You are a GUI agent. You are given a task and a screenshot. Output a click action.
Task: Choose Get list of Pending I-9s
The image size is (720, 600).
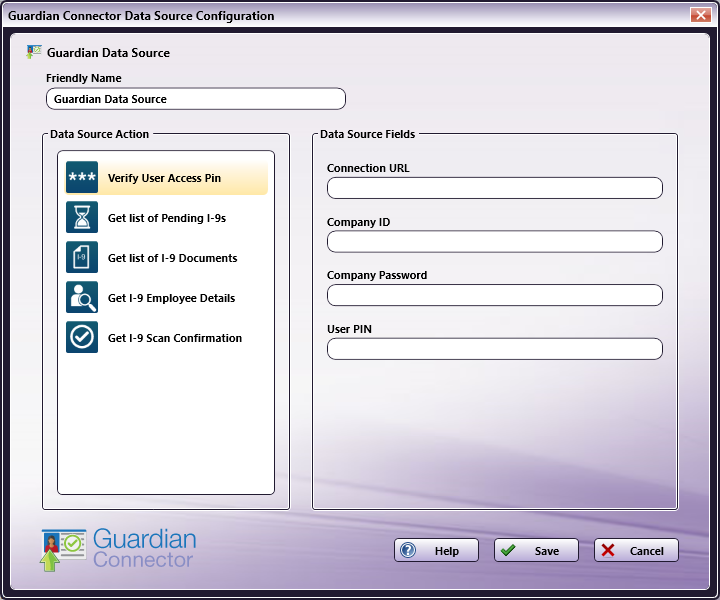tap(167, 218)
